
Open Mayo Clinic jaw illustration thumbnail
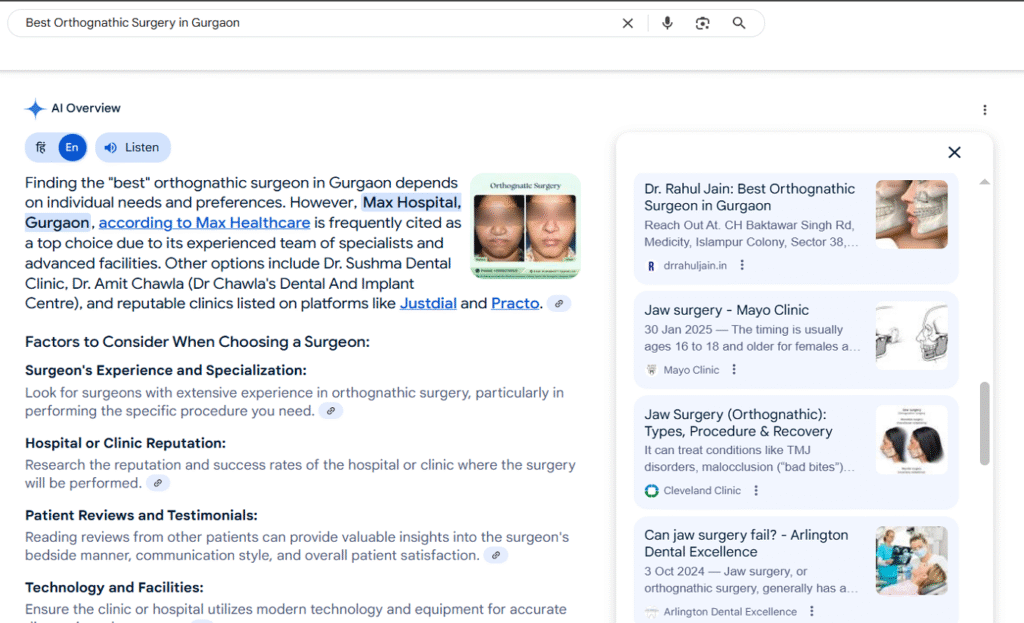click(x=912, y=336)
